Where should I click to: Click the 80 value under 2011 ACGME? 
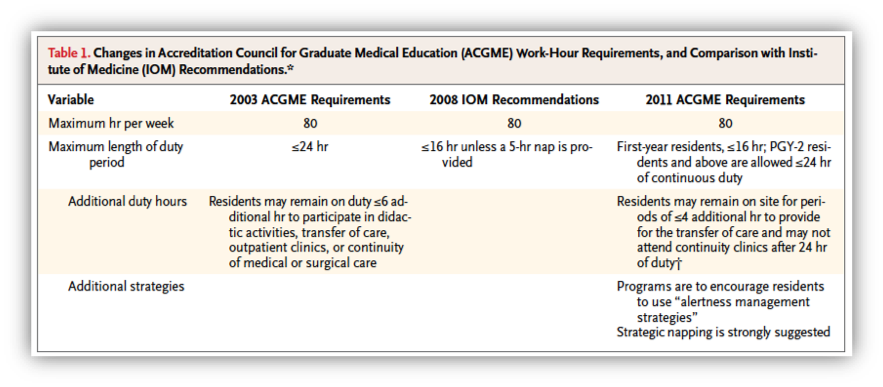click(725, 123)
